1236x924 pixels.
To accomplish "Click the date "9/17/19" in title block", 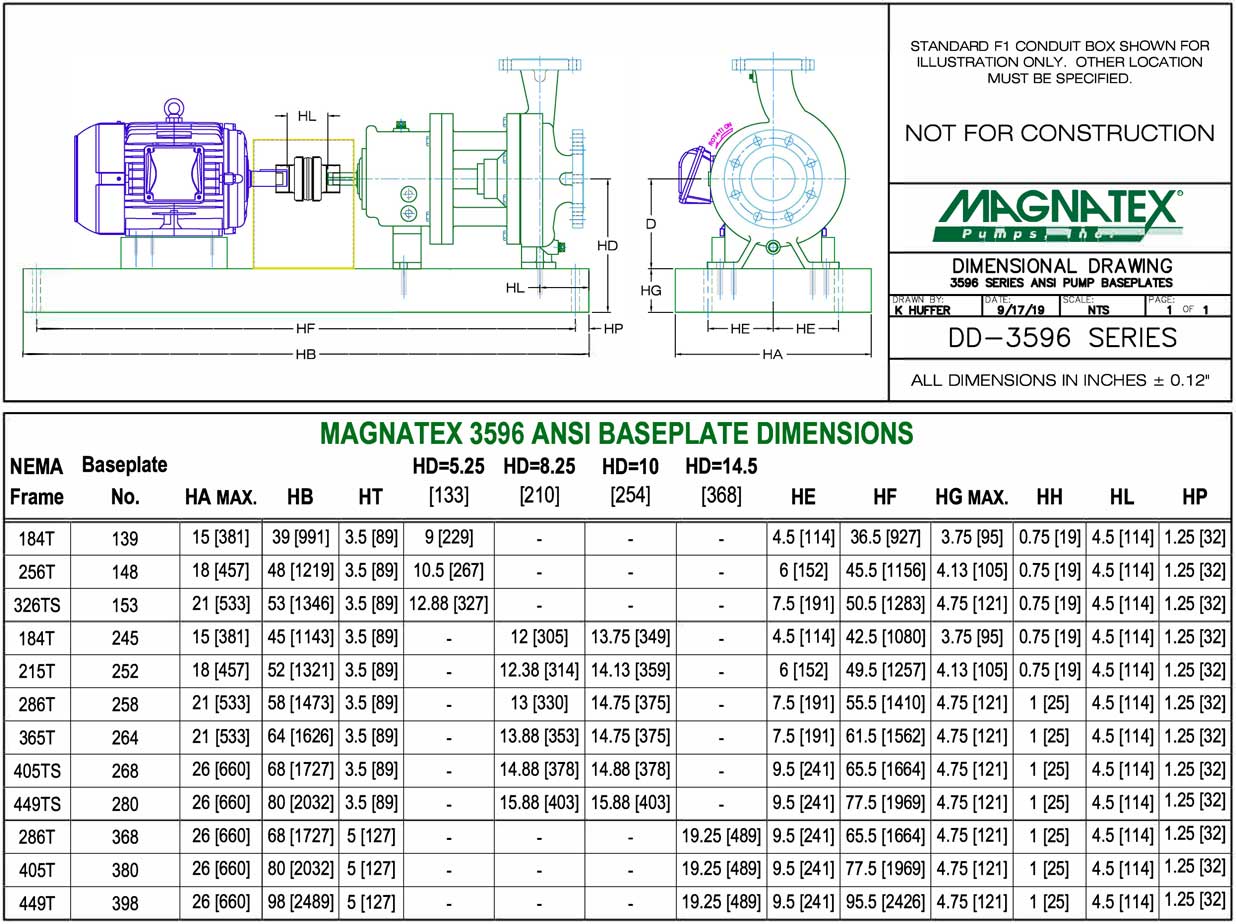I will (1021, 310).
